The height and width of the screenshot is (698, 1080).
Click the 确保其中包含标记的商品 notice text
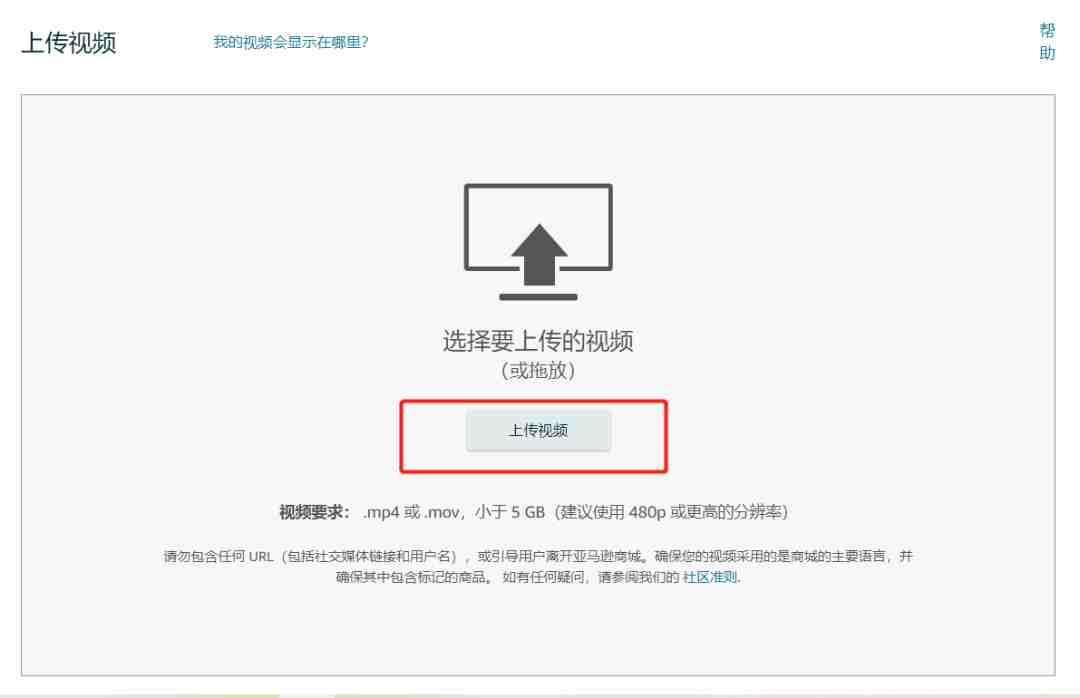(413, 577)
